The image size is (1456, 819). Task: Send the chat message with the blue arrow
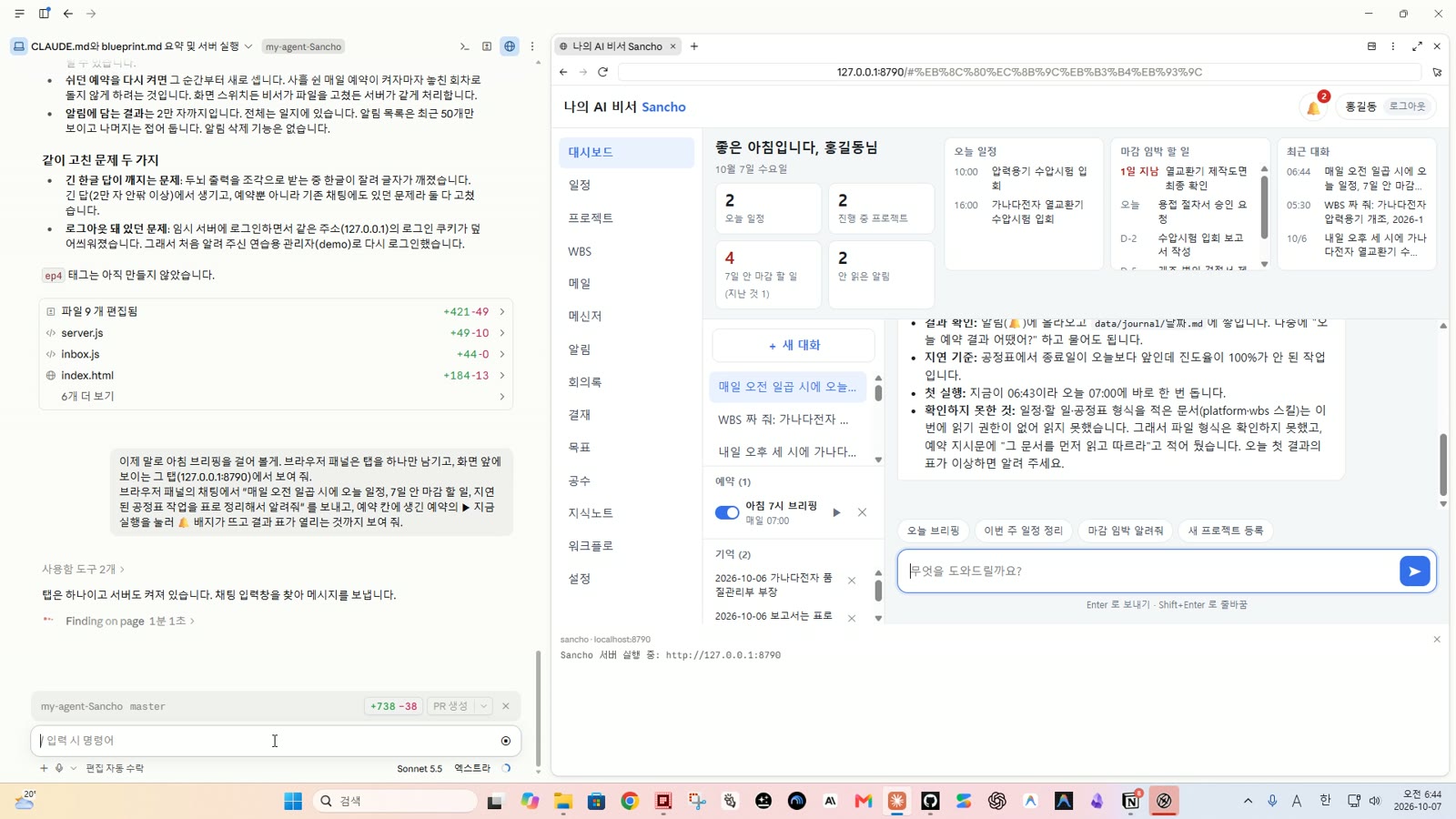(x=1414, y=571)
